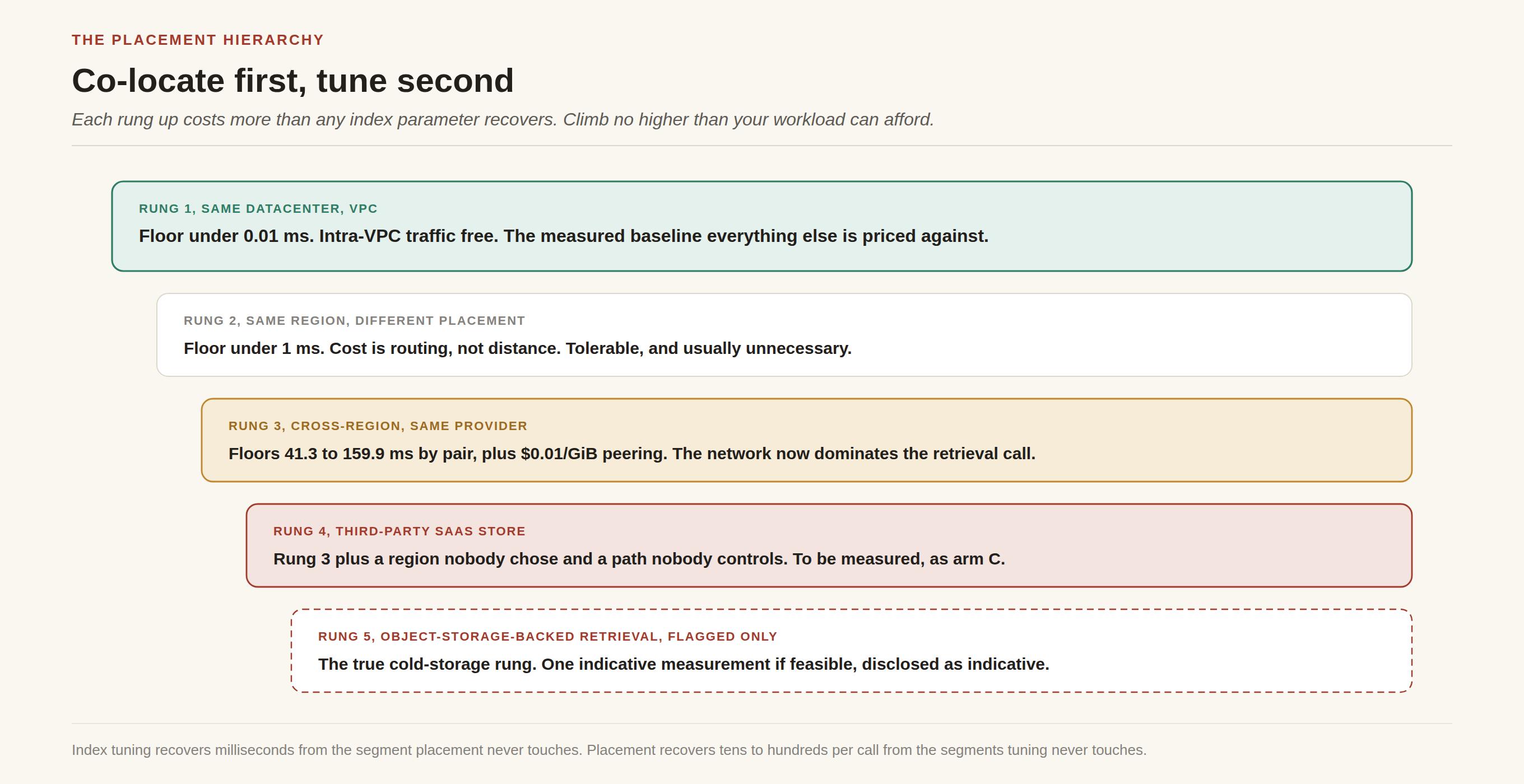Click 'RUNG 4, THIRD-PARTY SAAS STORE' label

click(x=399, y=531)
